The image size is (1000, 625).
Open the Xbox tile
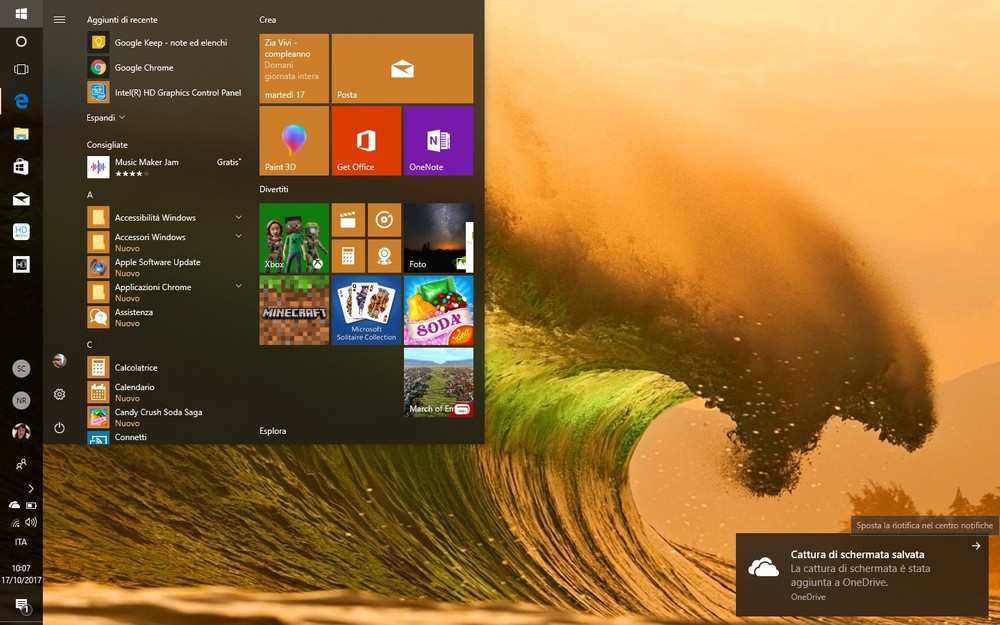tap(294, 238)
